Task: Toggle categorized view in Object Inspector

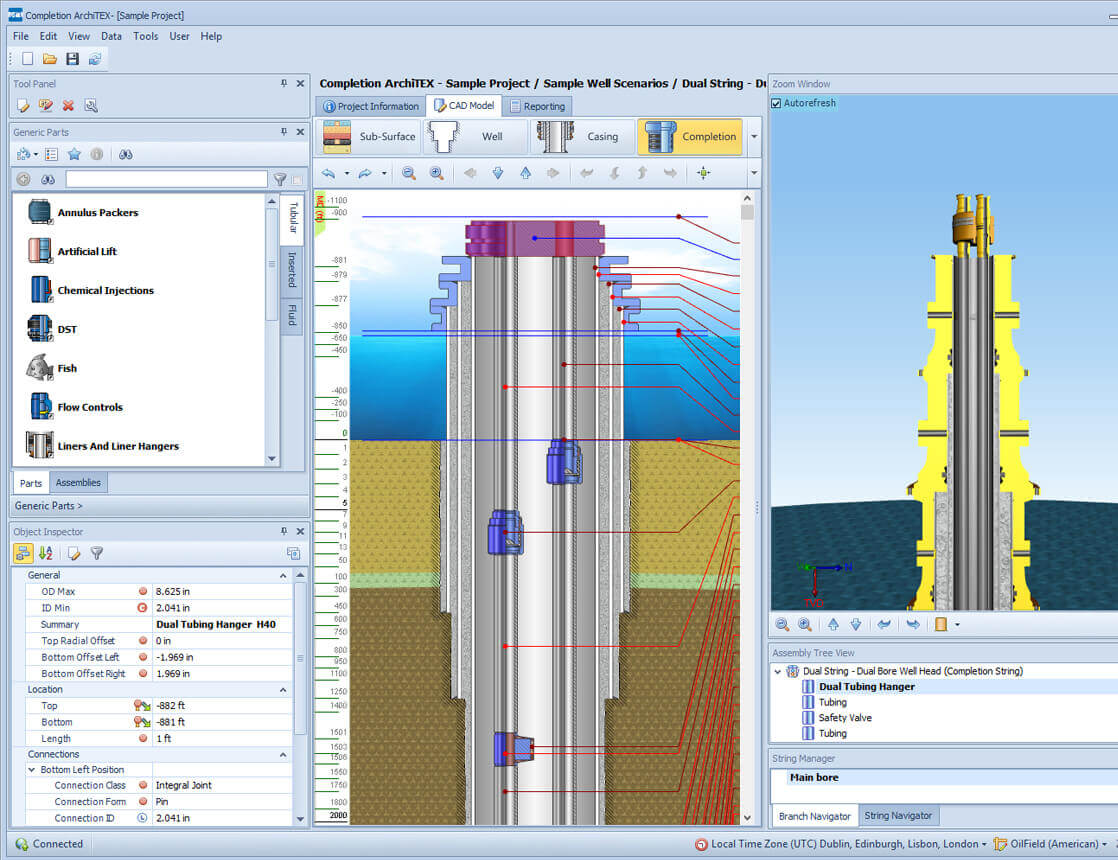Action: (23, 553)
